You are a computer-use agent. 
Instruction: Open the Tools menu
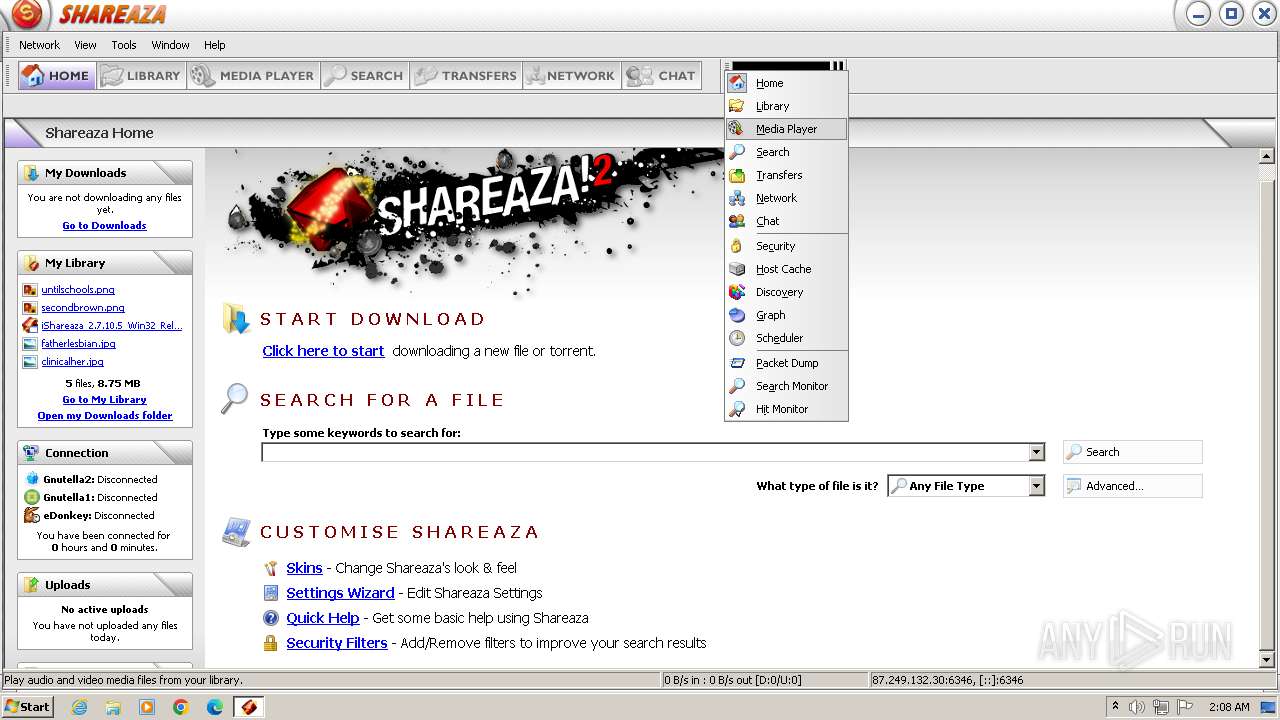click(x=124, y=45)
